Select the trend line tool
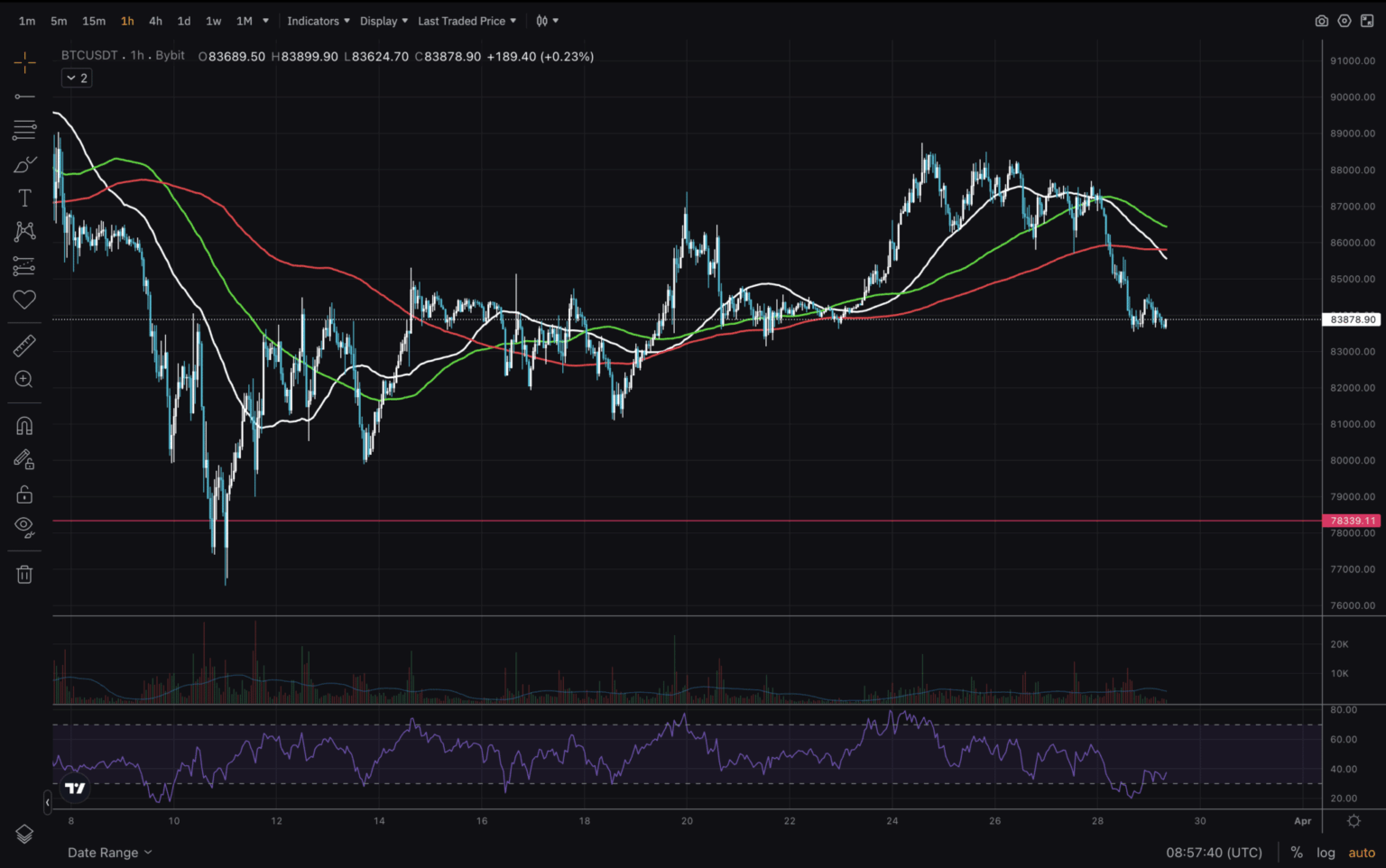Screen dimensions: 1386x868 click(24, 97)
